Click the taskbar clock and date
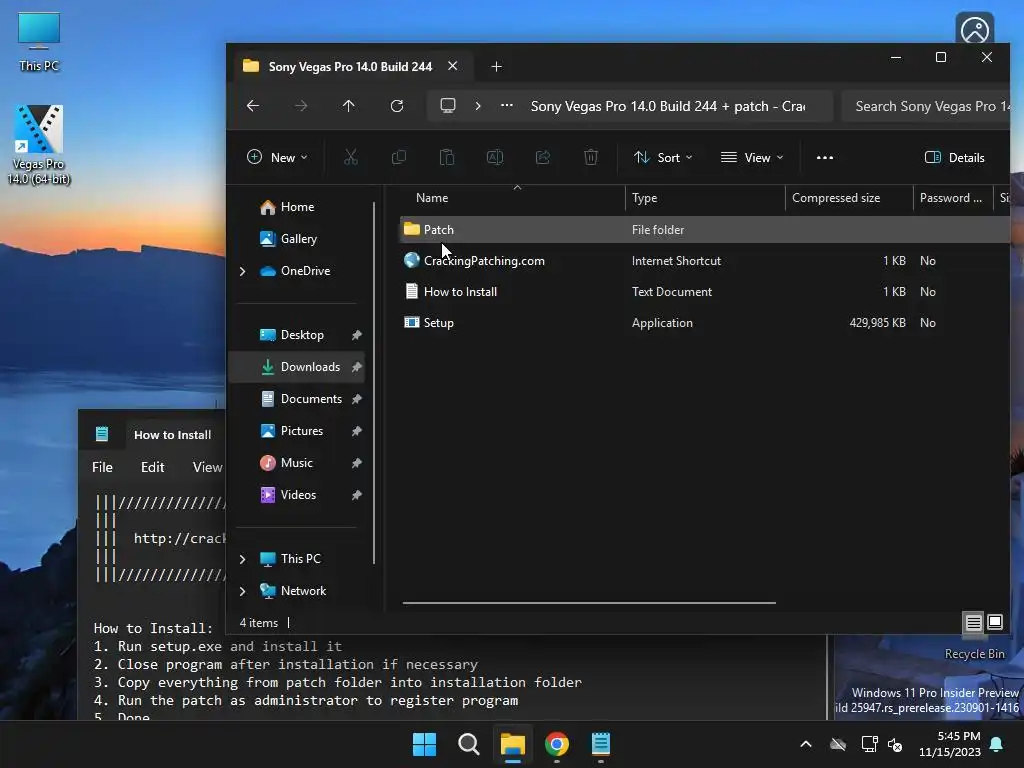The width and height of the screenshot is (1024, 768). pyautogui.click(x=950, y=744)
